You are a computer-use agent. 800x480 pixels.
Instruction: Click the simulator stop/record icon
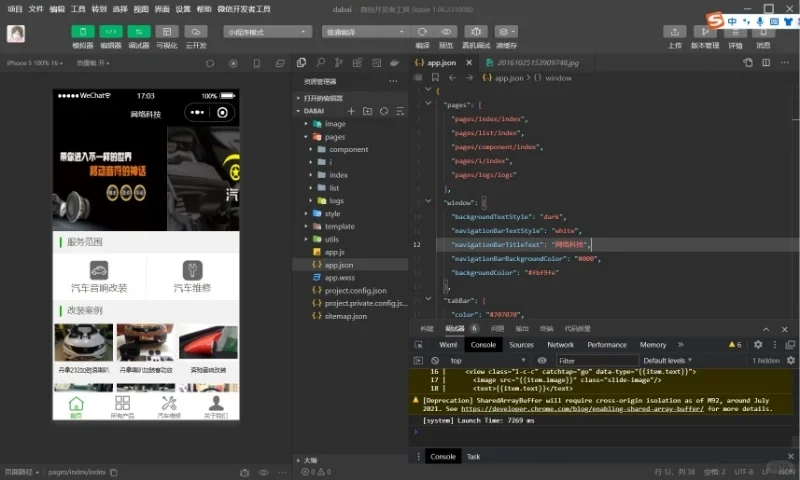(233, 63)
